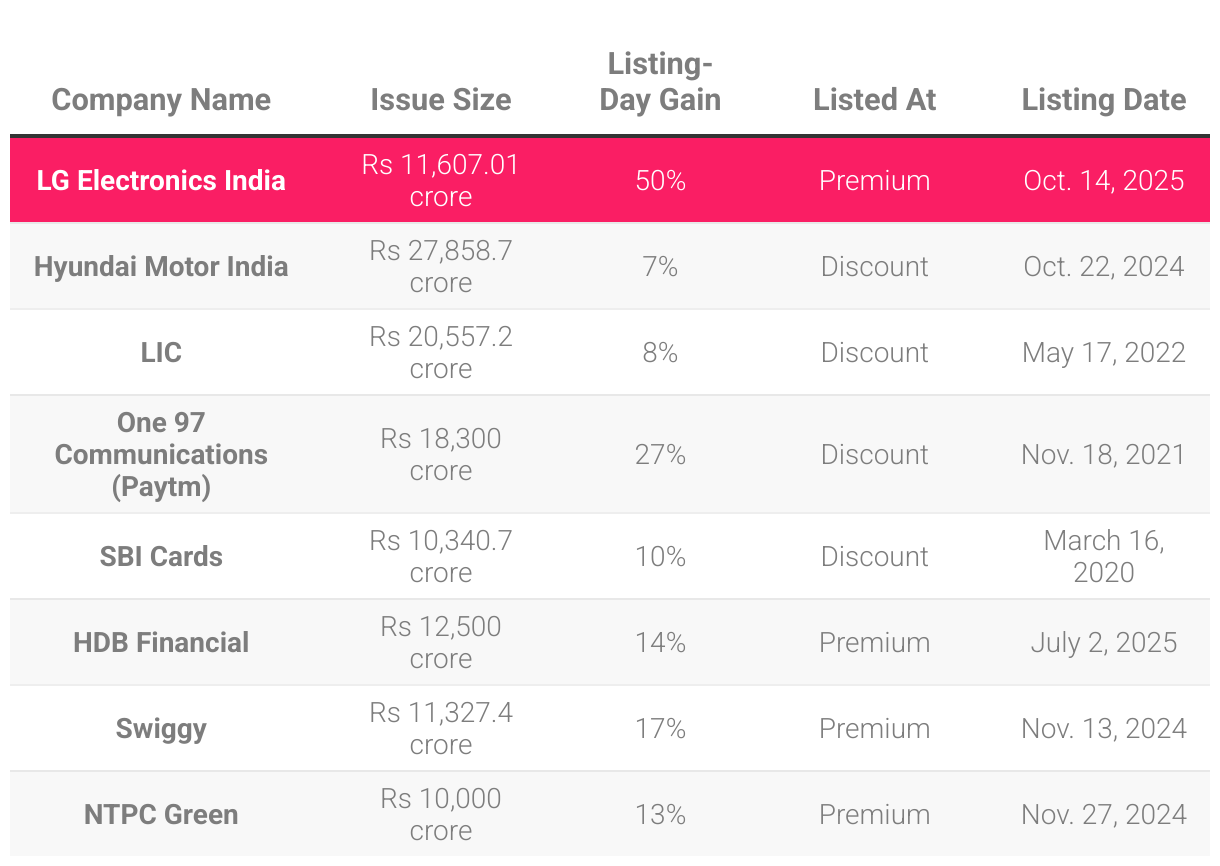Click the Listing Date column header
Screen dimensions: 1220x866
[1104, 100]
